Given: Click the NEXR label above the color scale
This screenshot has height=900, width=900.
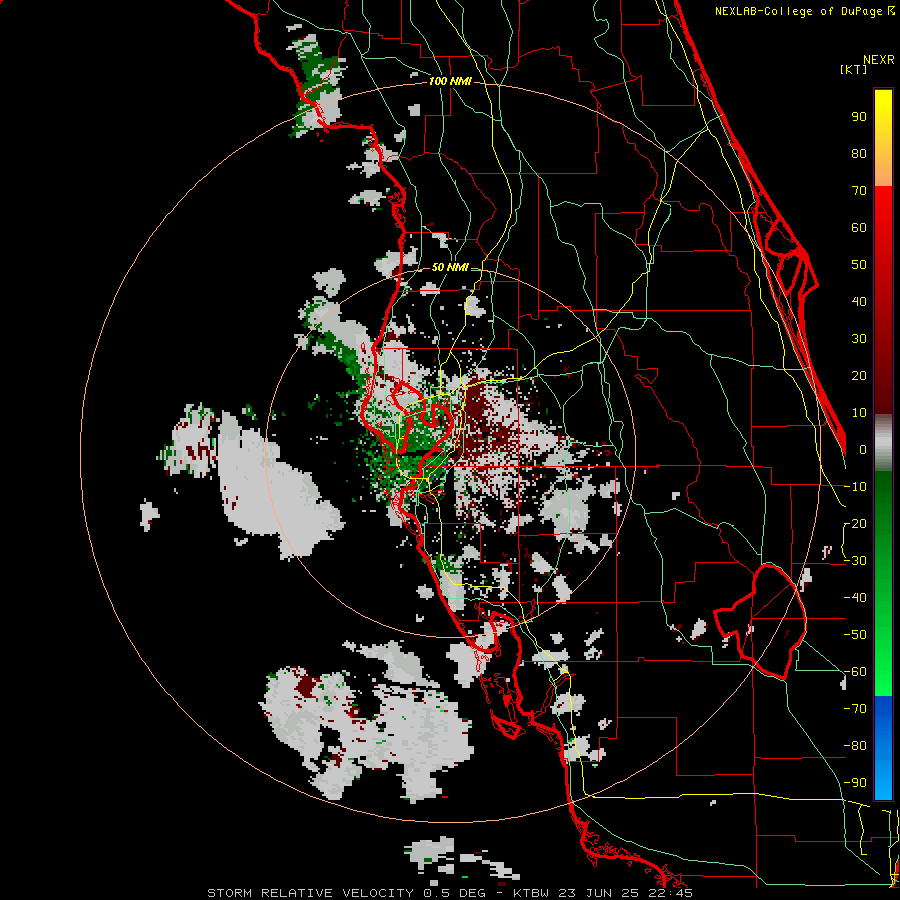Looking at the screenshot, I should (878, 60).
